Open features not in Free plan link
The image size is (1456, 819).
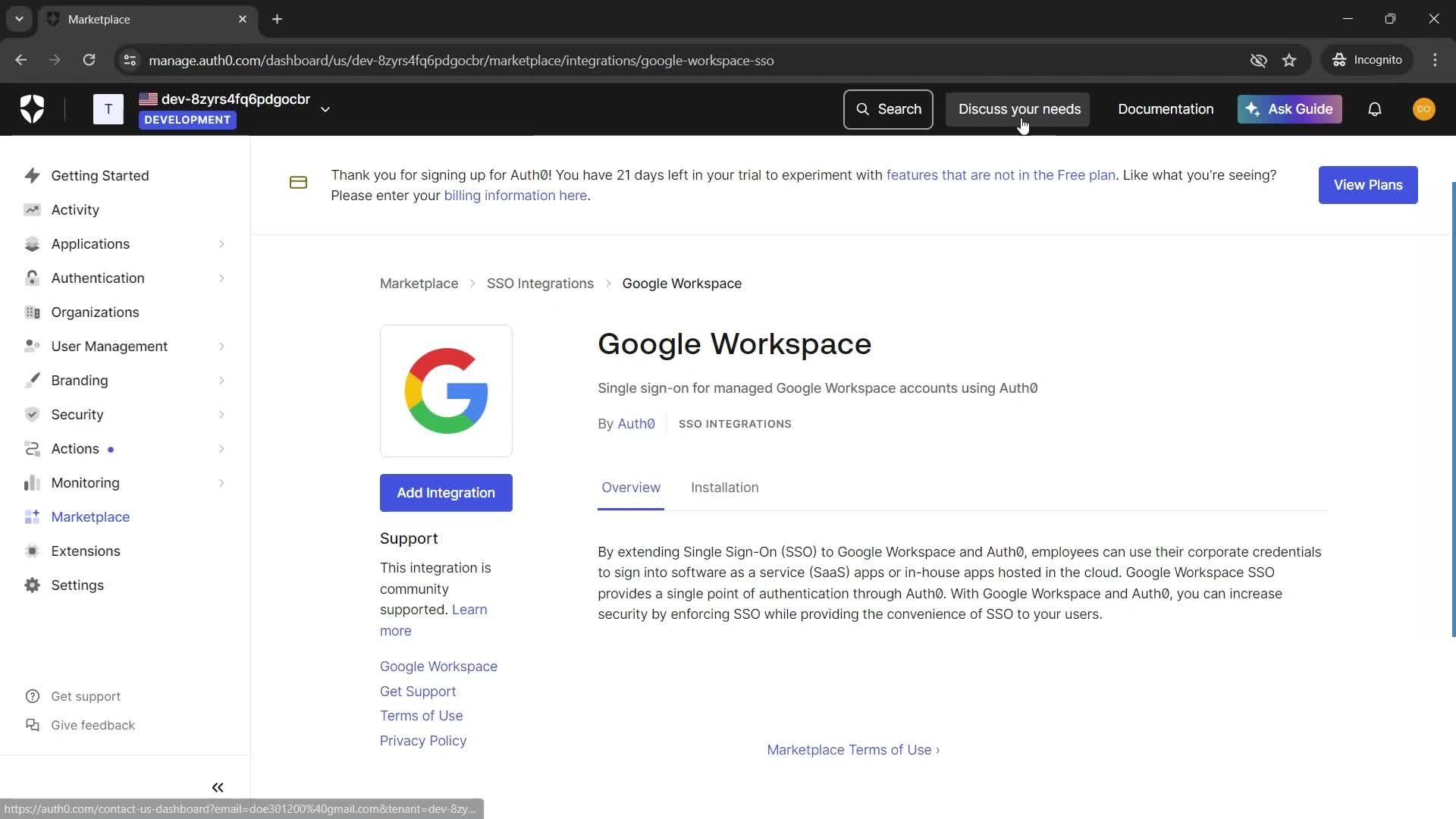tap(1001, 175)
